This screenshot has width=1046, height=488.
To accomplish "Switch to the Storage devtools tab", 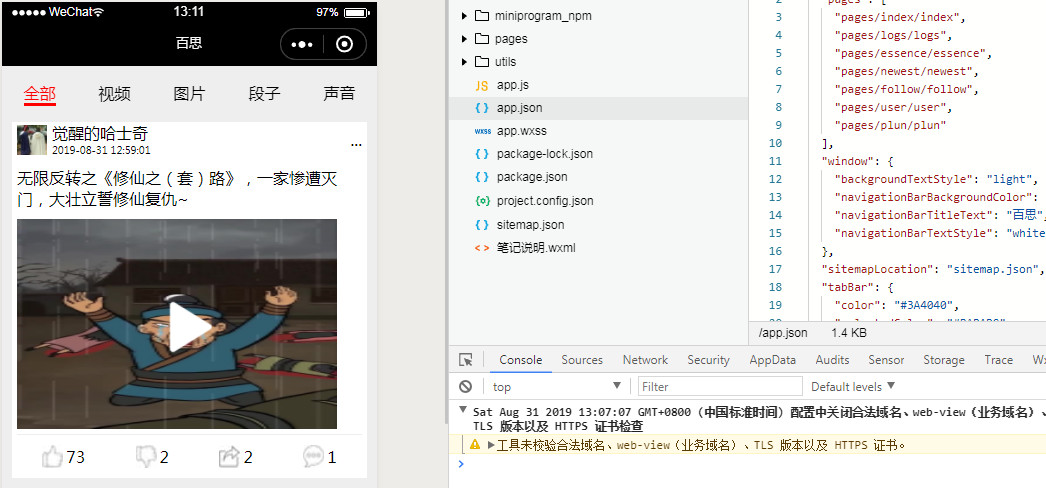I will (x=944, y=360).
